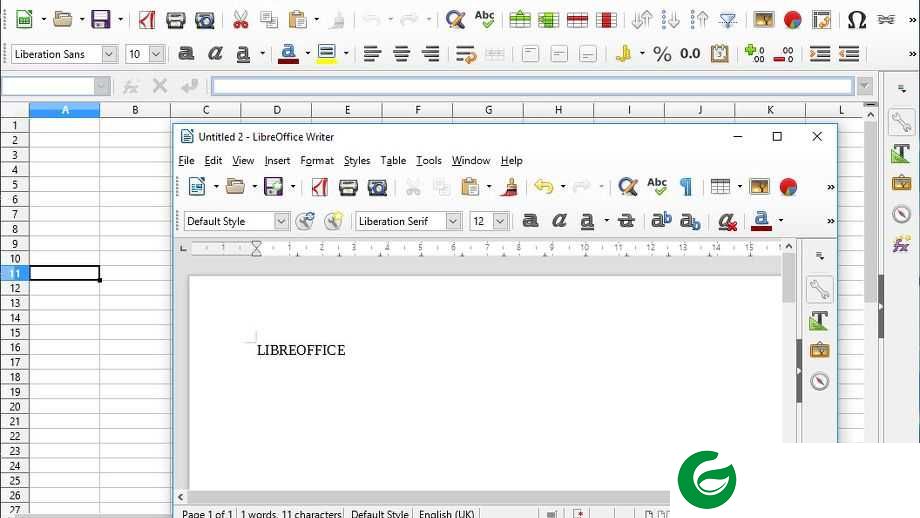Toggle Italic in Calc formatting toolbar
The height and width of the screenshot is (518, 920).
coord(215,54)
